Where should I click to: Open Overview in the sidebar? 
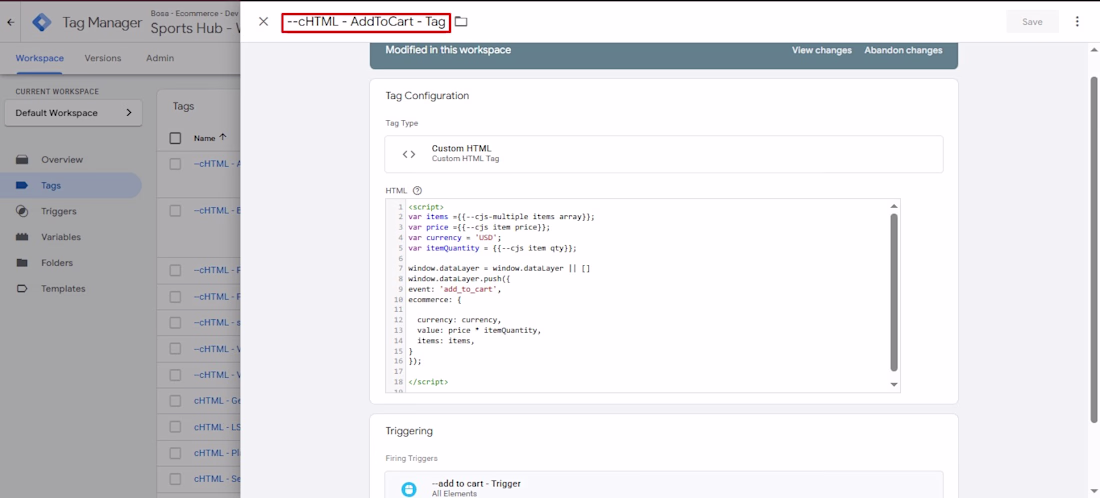coord(62,160)
